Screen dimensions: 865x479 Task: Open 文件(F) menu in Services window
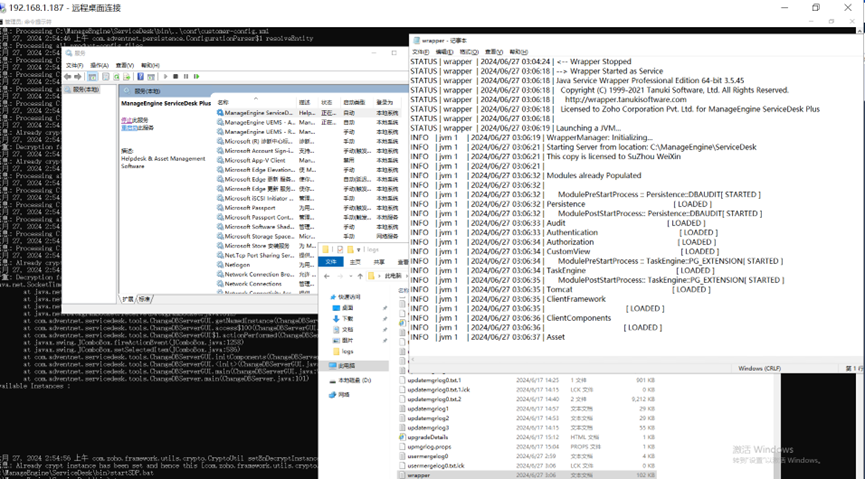point(74,65)
